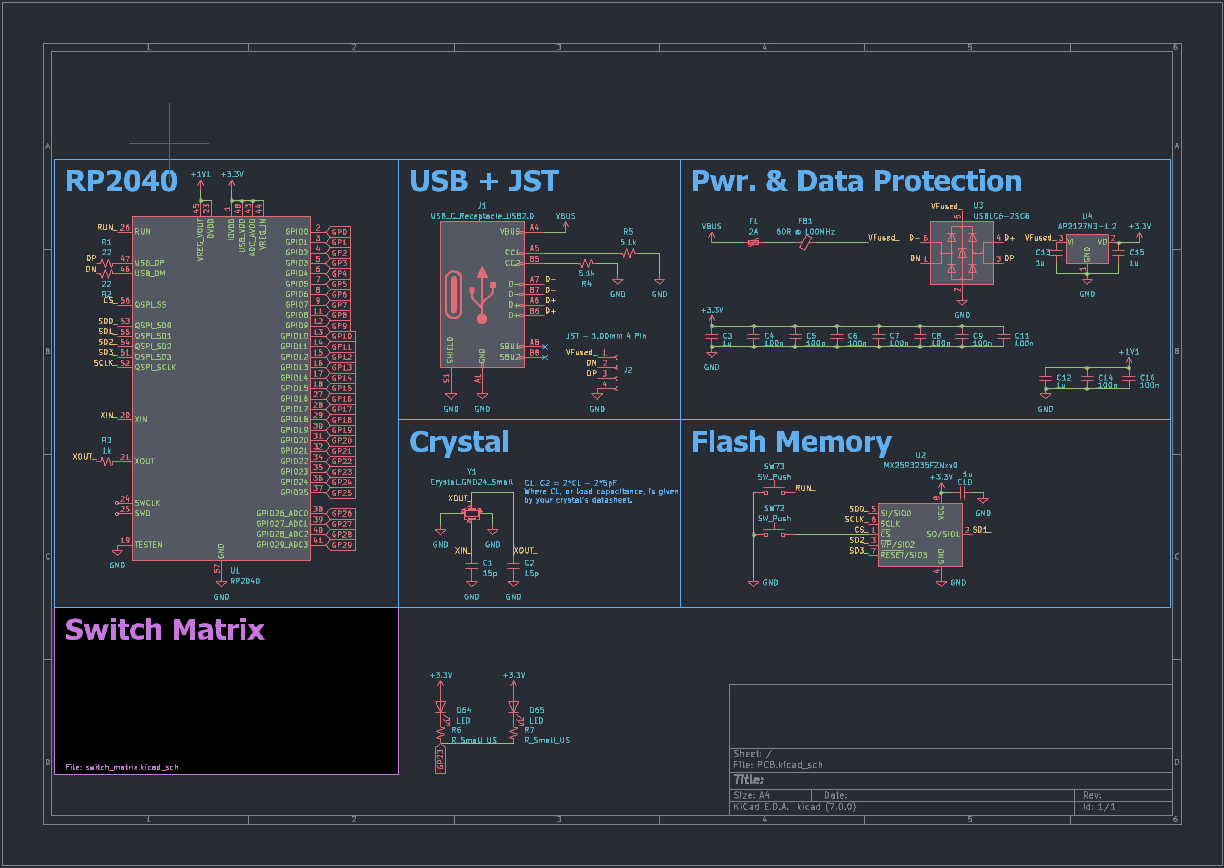Select resistor R7 below LED D65
The height and width of the screenshot is (868, 1224).
pyautogui.click(x=513, y=733)
